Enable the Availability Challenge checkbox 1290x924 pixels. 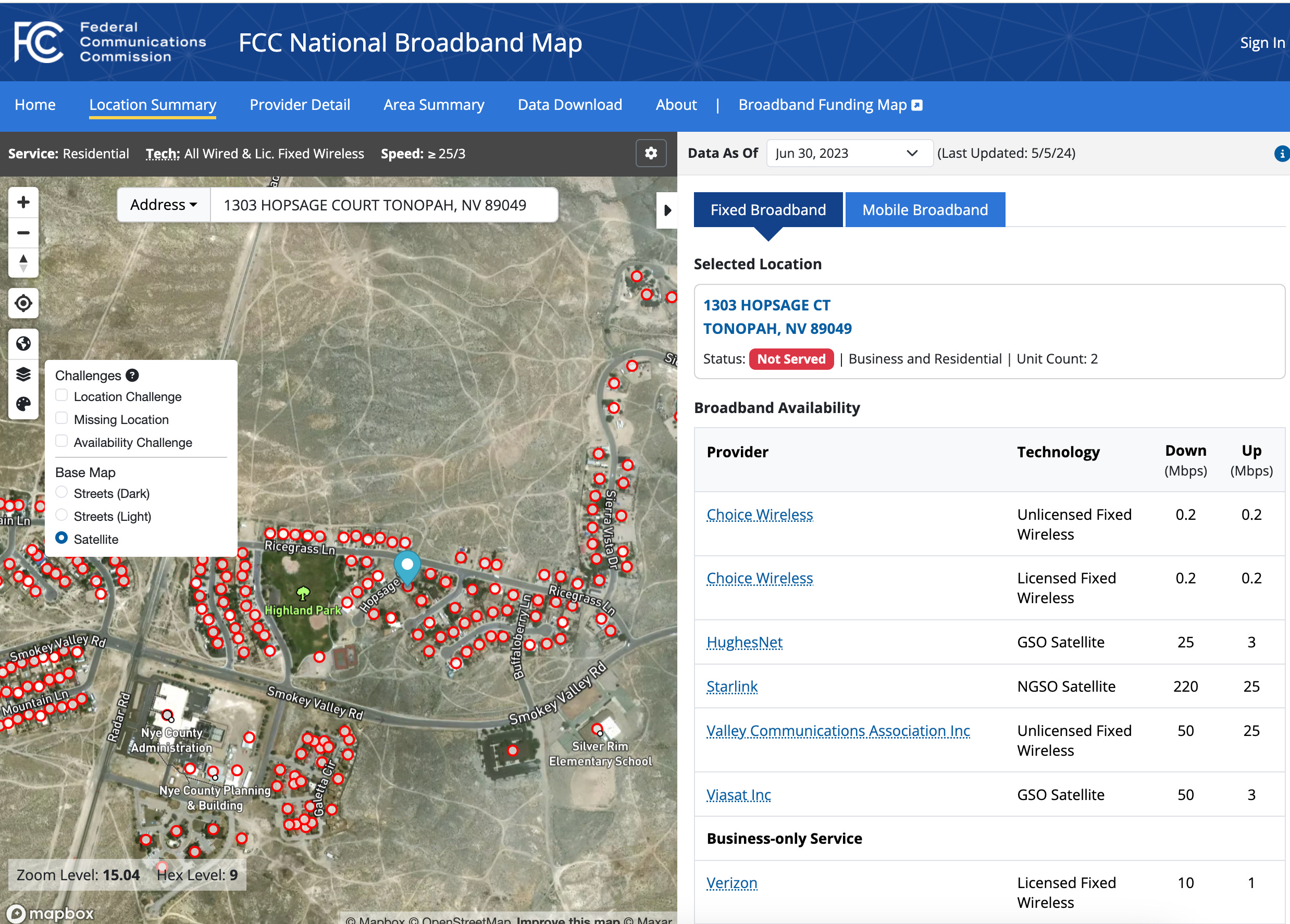(61, 441)
